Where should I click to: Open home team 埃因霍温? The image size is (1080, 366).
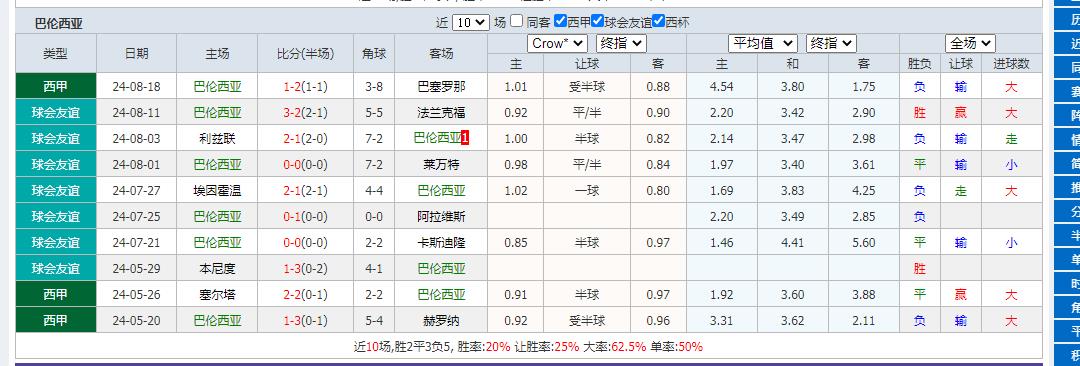[x=217, y=191]
